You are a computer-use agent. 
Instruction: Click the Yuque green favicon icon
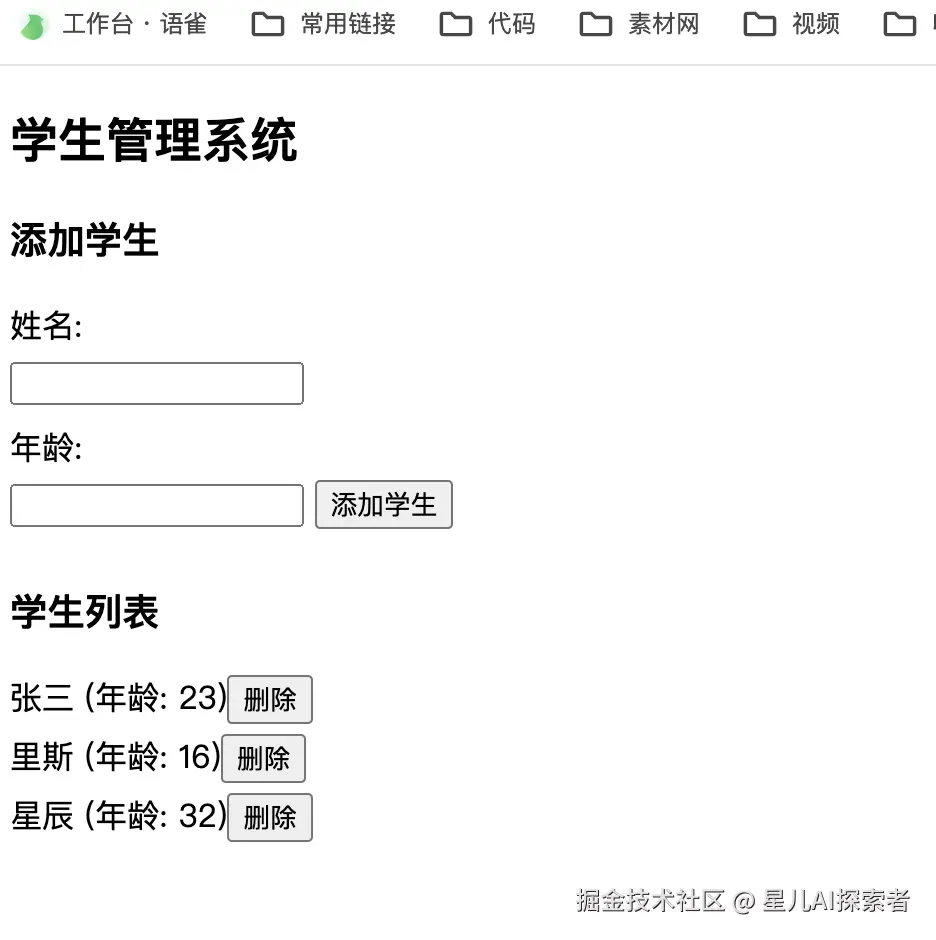[x=33, y=23]
